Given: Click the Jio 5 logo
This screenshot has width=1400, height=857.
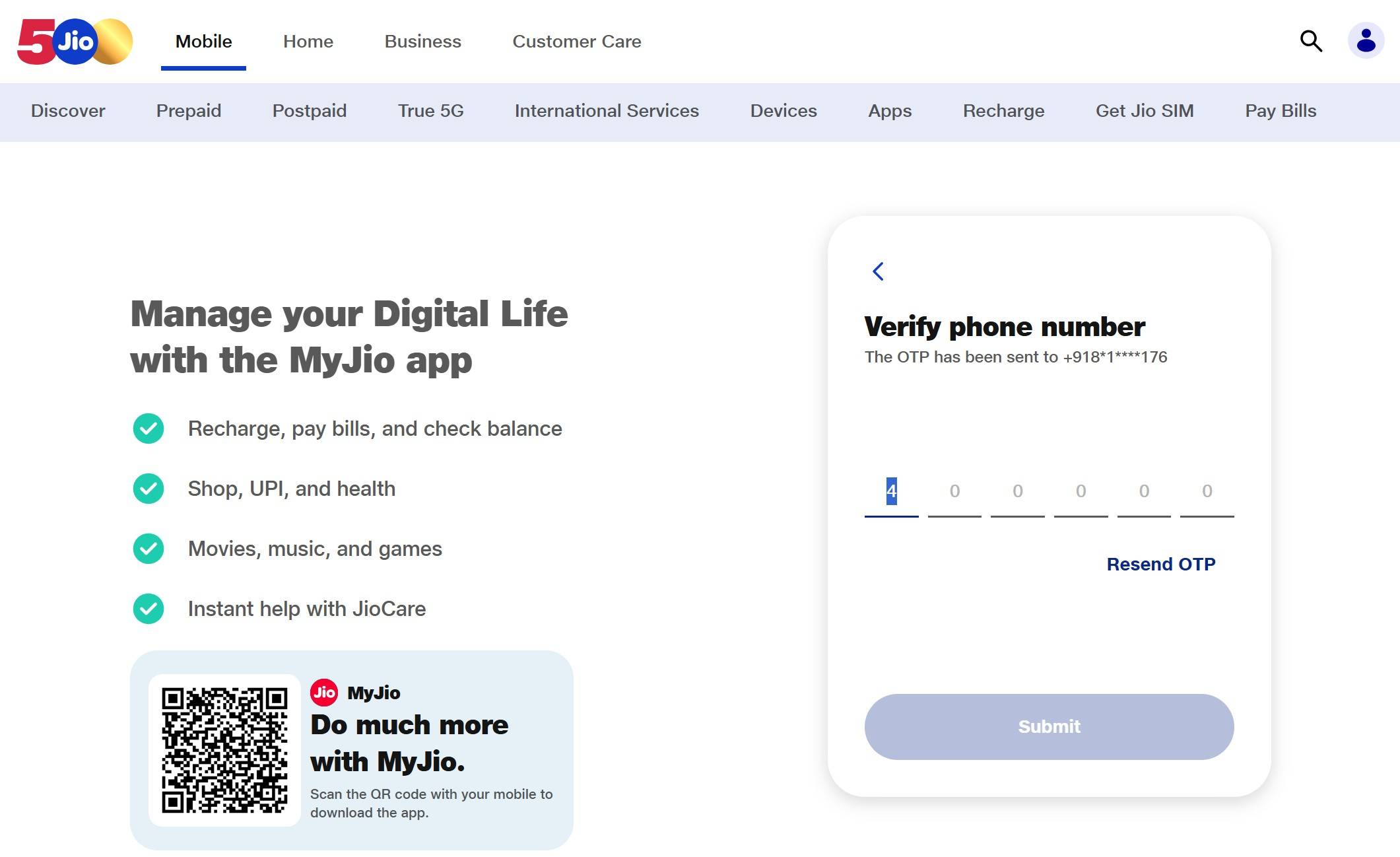Looking at the screenshot, I should pyautogui.click(x=75, y=42).
